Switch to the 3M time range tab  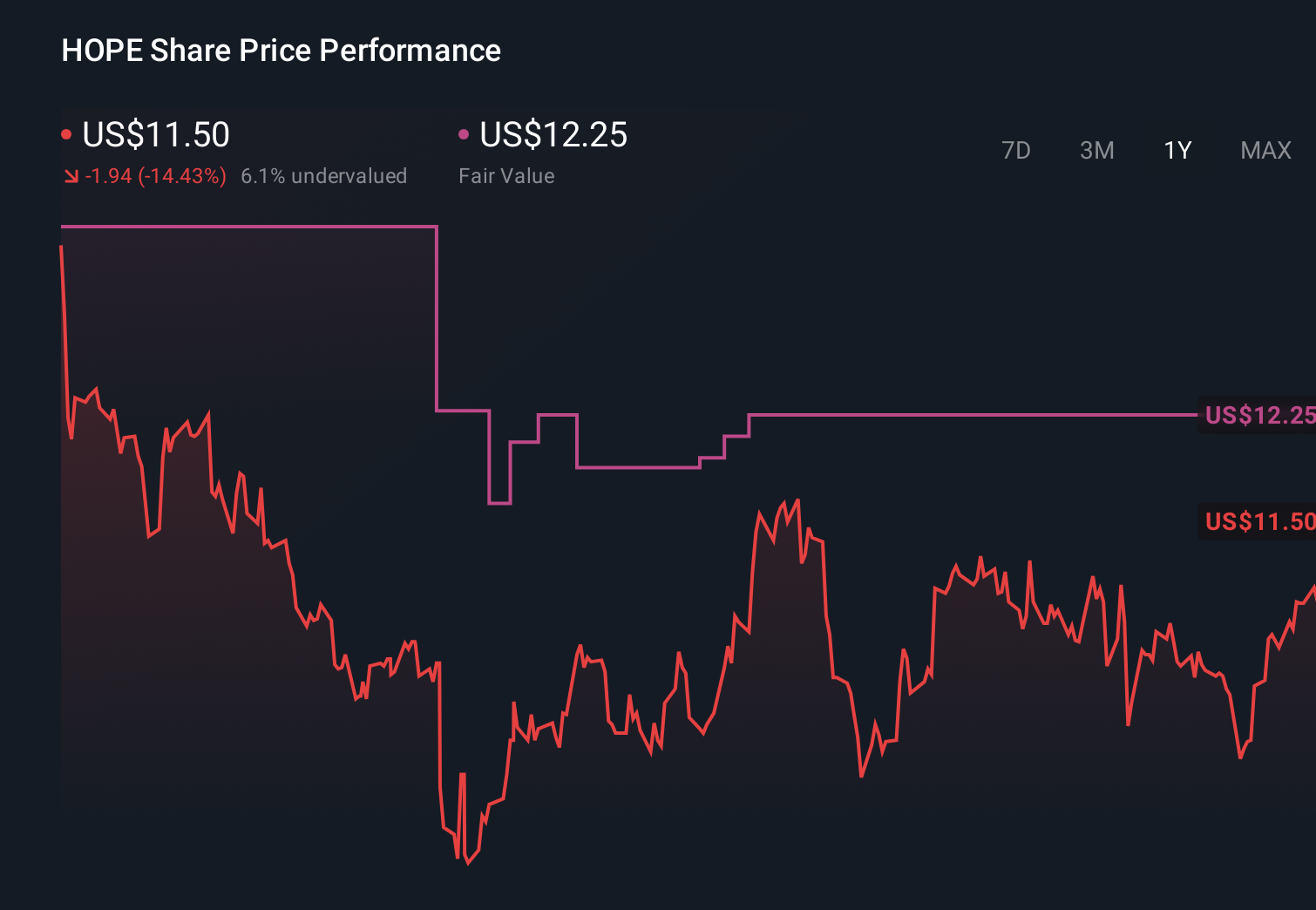tap(1096, 150)
